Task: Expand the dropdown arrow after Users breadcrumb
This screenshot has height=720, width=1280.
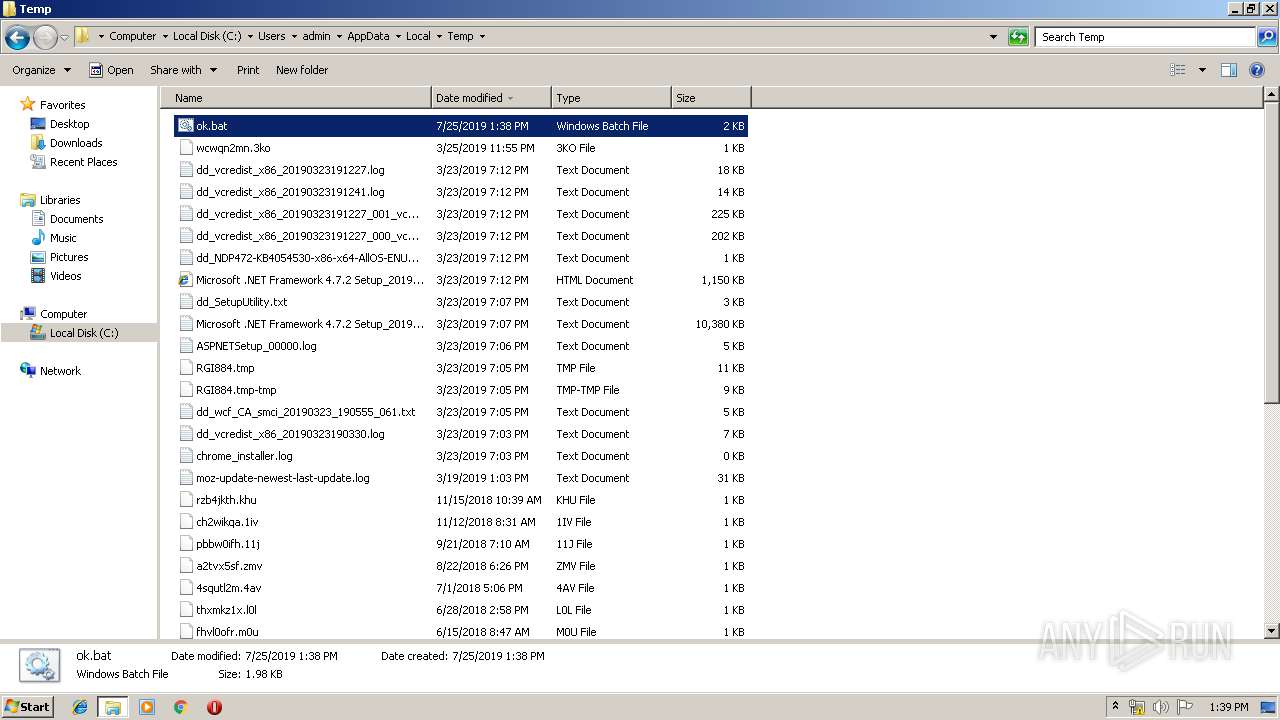Action: click(293, 36)
